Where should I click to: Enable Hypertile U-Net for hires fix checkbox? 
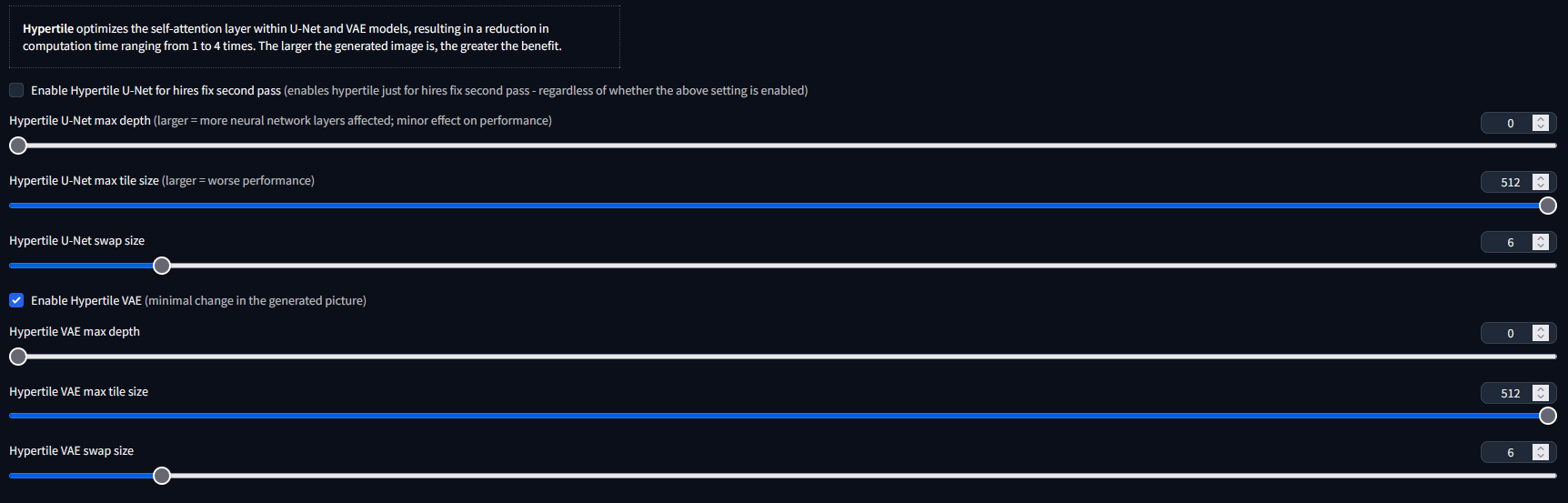16,90
